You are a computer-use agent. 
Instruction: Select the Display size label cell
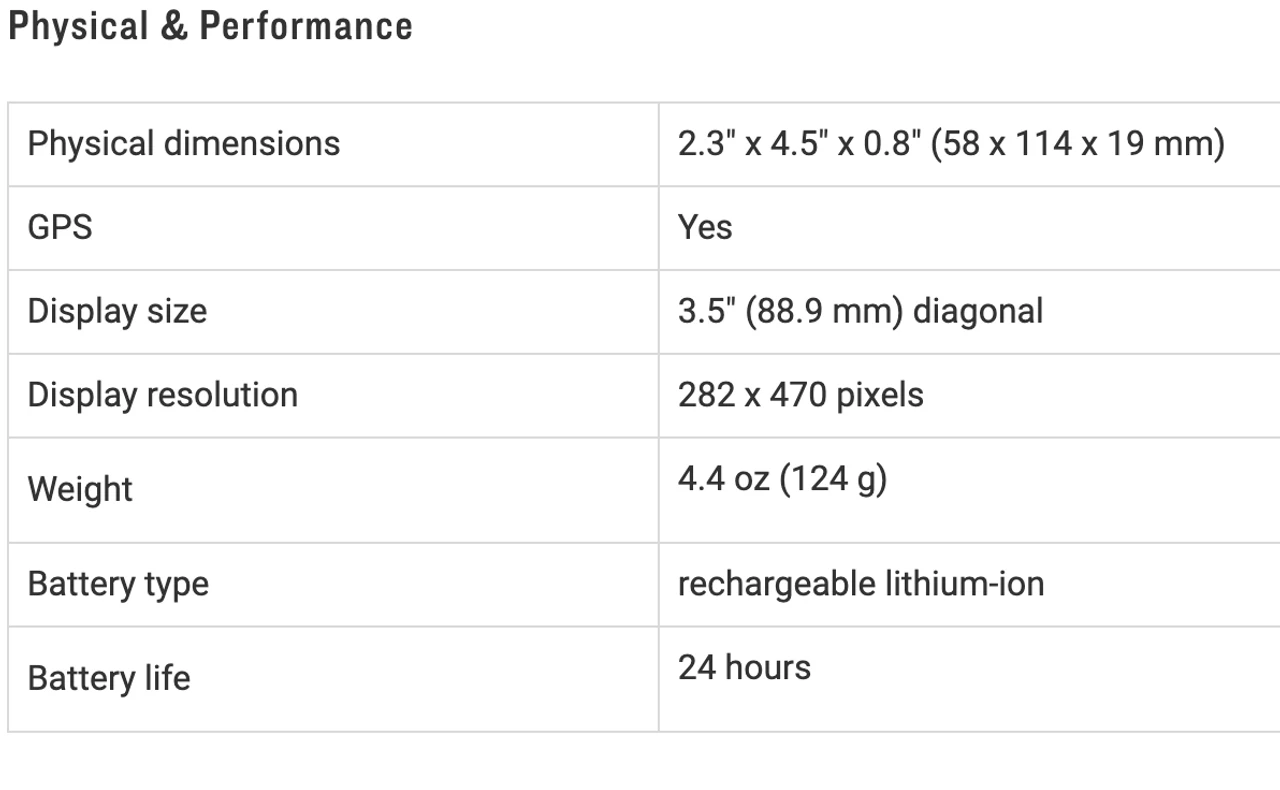pos(117,311)
